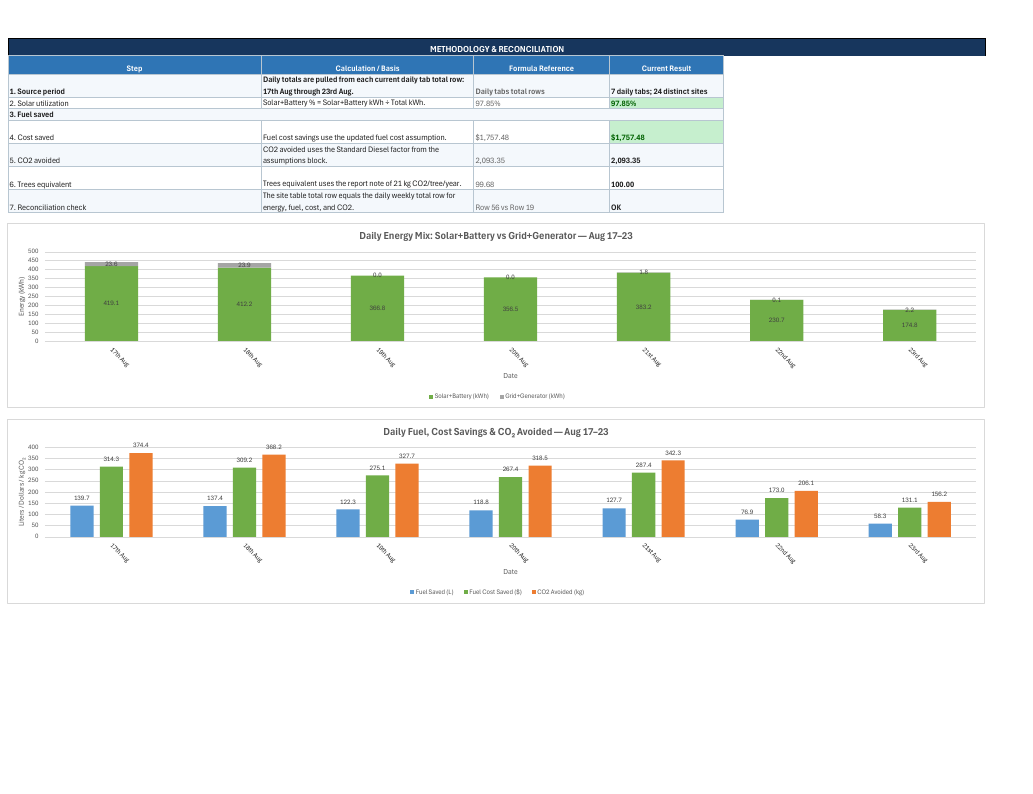The width and height of the screenshot is (1033, 794).
Task: Select the green 275.1 Fuel Cost Saved bar
Action: click(x=377, y=506)
